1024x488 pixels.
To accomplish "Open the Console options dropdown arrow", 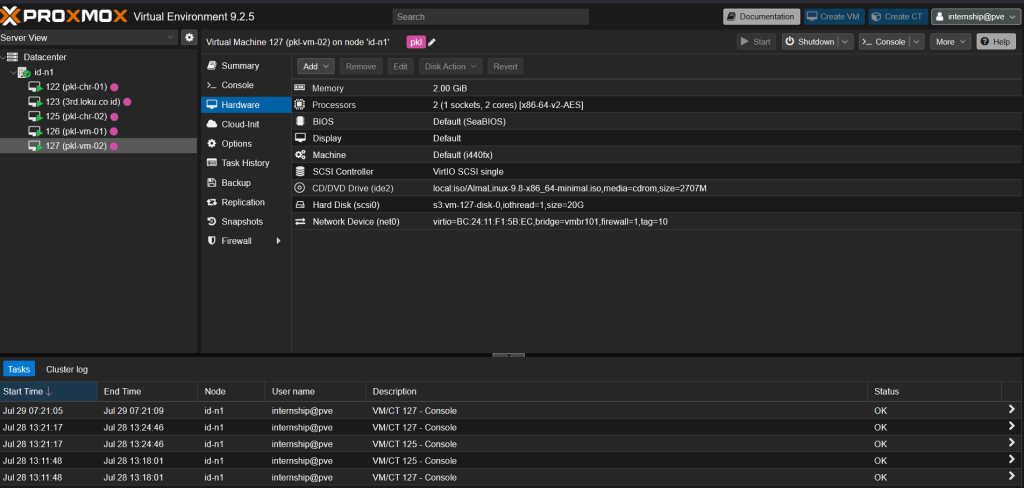I will 917,42.
